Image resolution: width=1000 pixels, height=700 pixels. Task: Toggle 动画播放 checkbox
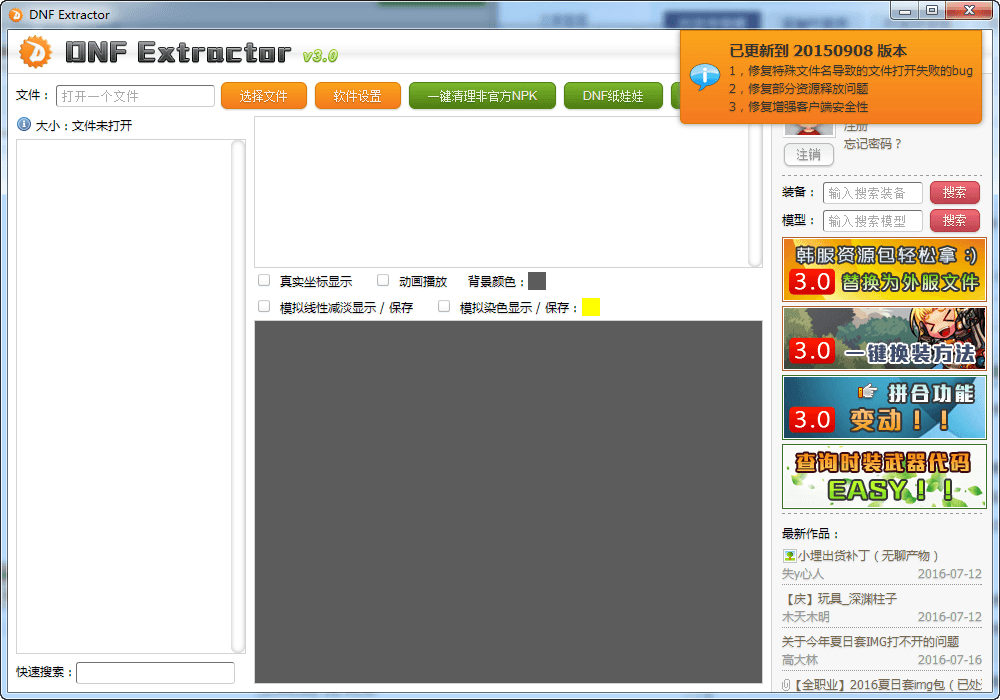pos(383,281)
